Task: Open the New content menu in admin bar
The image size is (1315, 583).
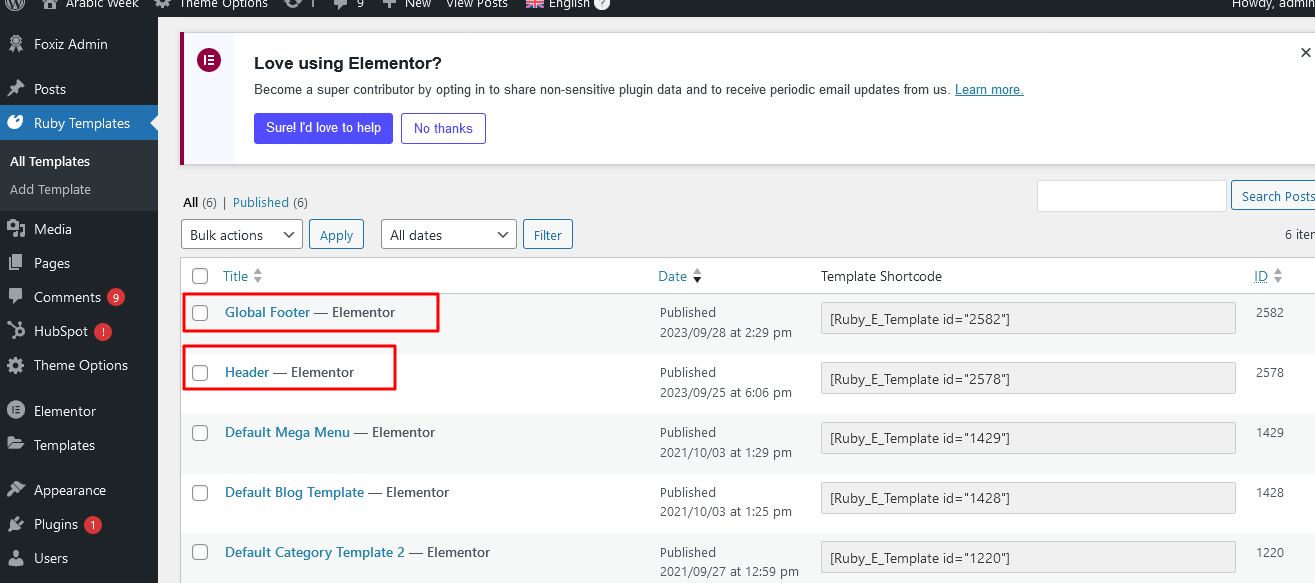Action: tap(407, 4)
